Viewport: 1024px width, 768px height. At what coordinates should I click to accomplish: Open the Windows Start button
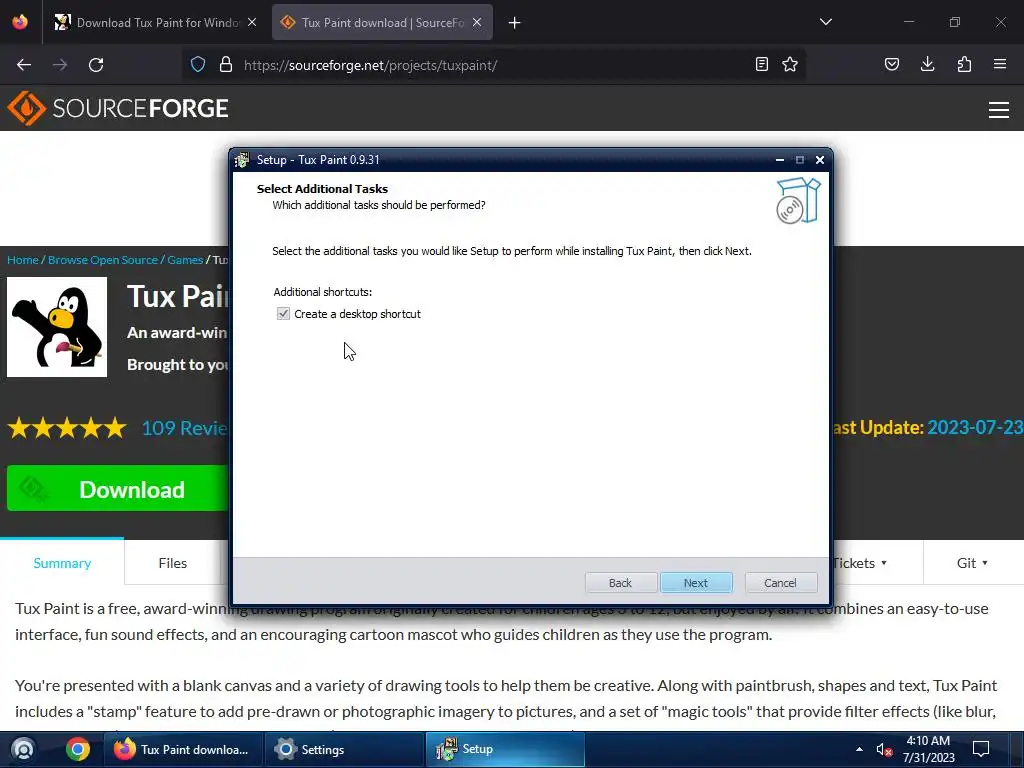(x=24, y=749)
